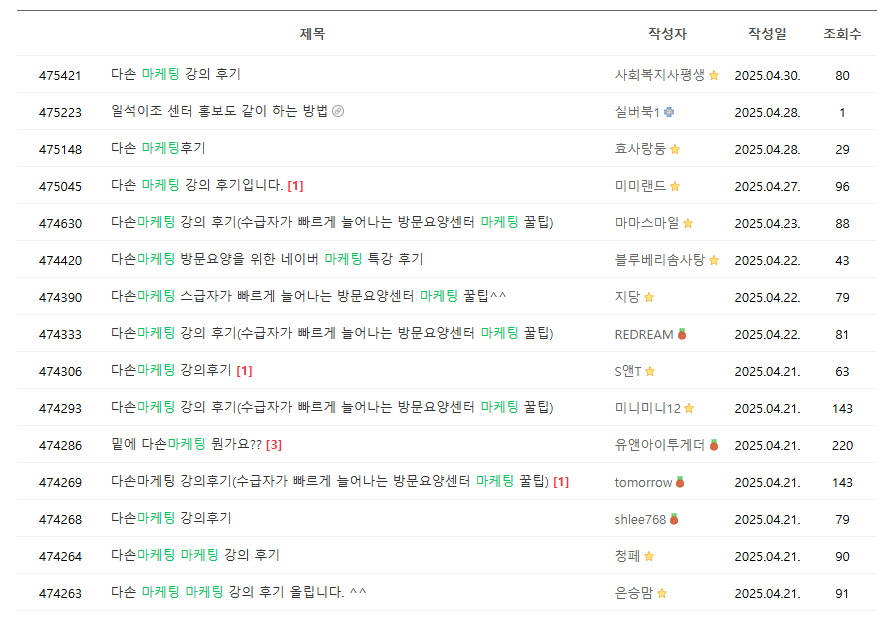Click the star icon next to 은승맘

tap(662, 593)
